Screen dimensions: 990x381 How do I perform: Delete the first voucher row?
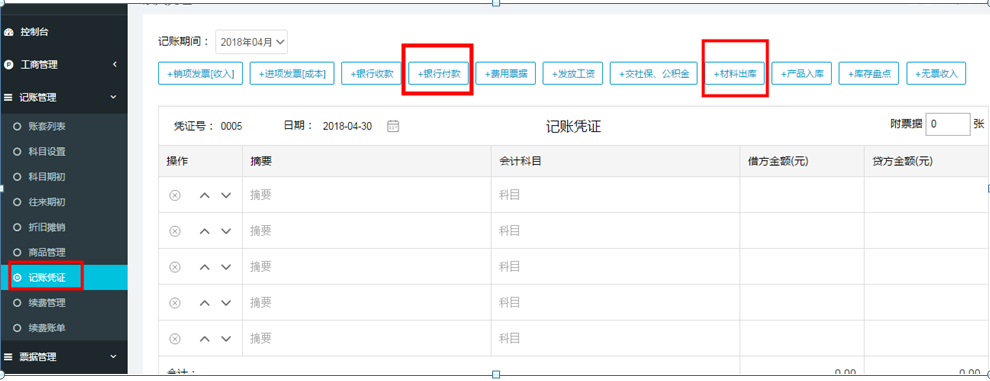coord(175,195)
